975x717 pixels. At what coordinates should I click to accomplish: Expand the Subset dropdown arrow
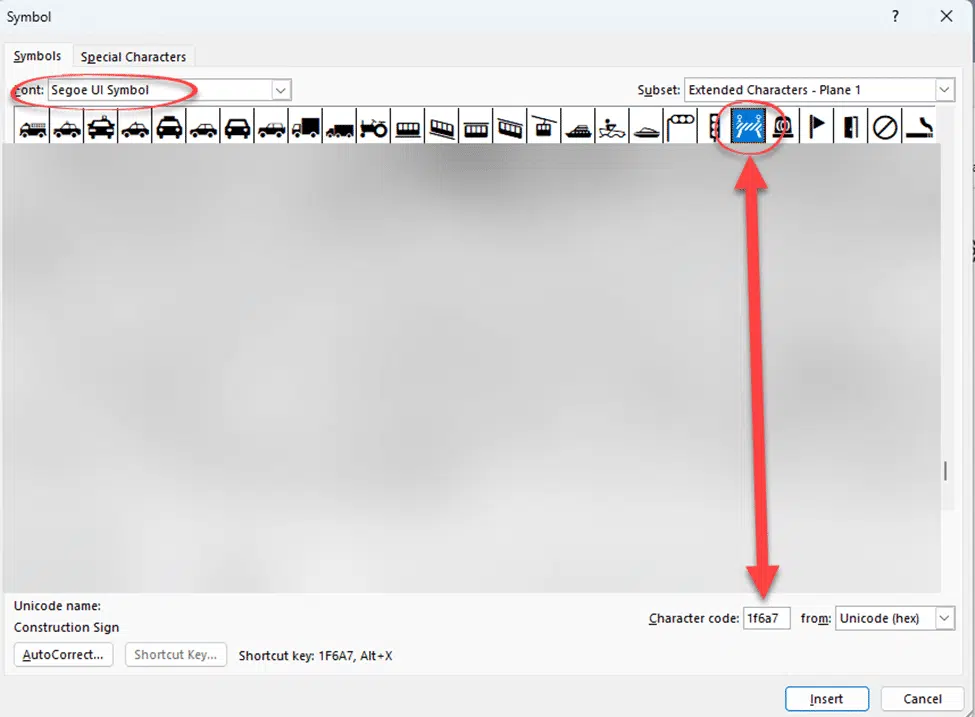pyautogui.click(x=945, y=90)
